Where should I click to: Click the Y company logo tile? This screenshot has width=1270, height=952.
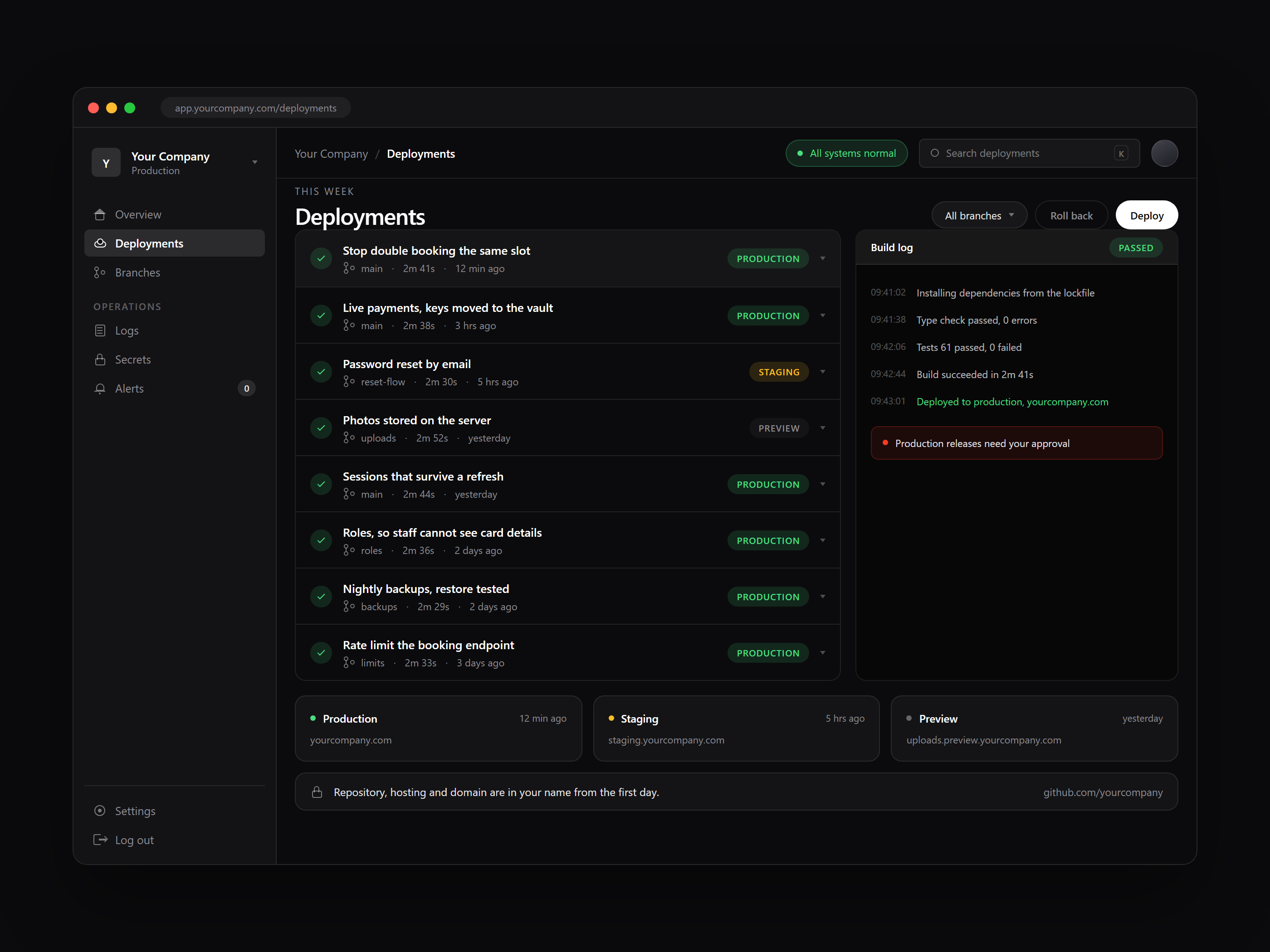click(x=106, y=163)
